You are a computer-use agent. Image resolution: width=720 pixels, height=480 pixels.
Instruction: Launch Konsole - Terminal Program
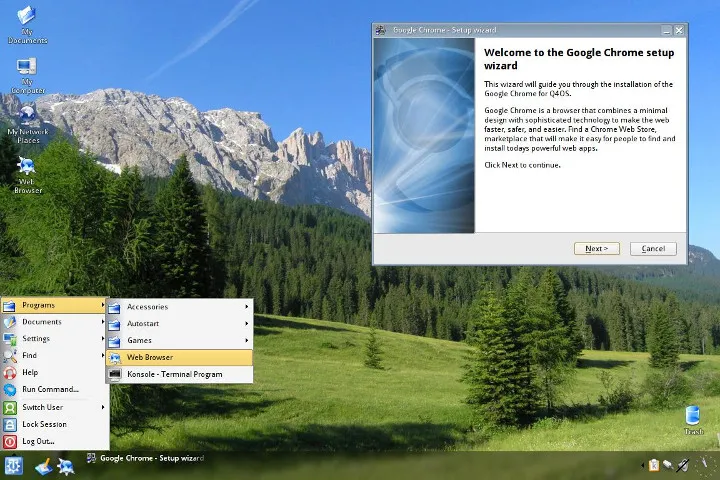(x=180, y=374)
